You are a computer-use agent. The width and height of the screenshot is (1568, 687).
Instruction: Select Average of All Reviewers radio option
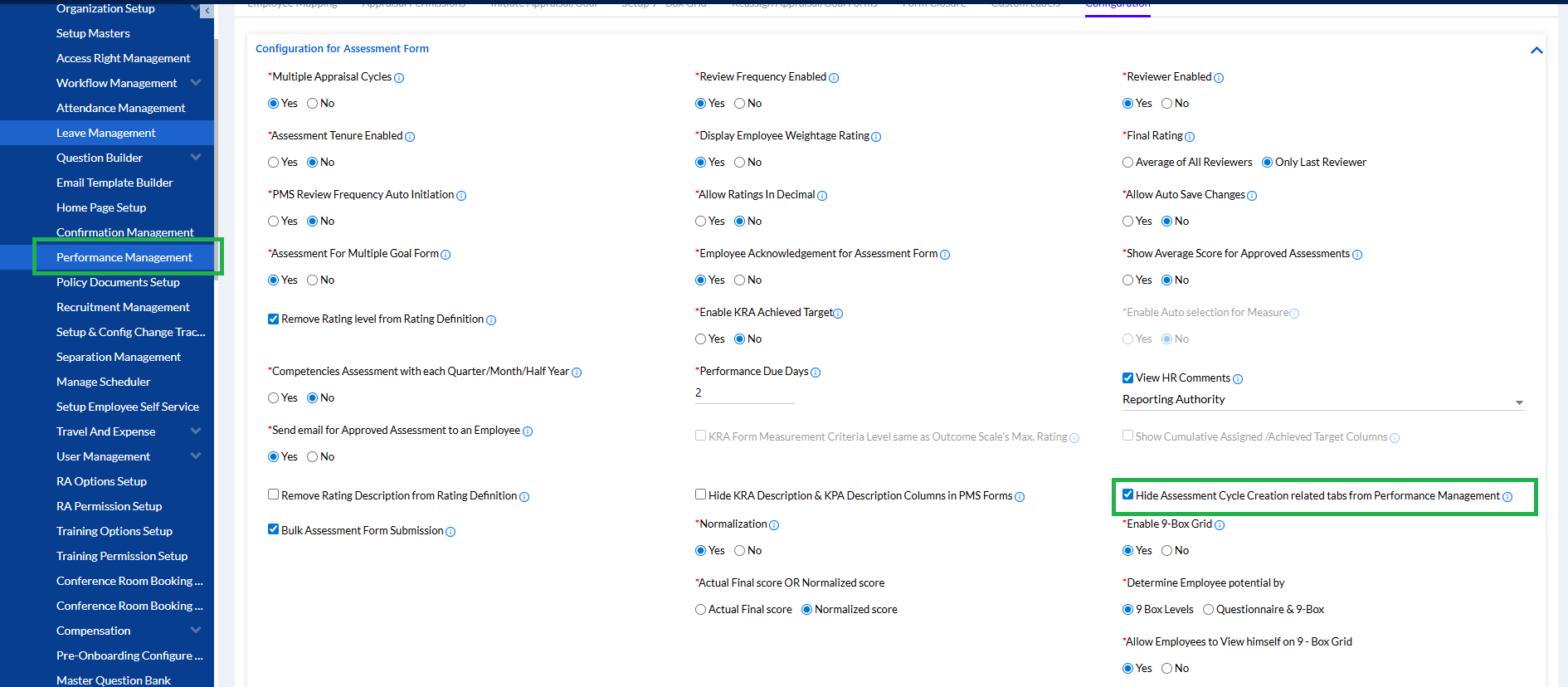[x=1127, y=163]
